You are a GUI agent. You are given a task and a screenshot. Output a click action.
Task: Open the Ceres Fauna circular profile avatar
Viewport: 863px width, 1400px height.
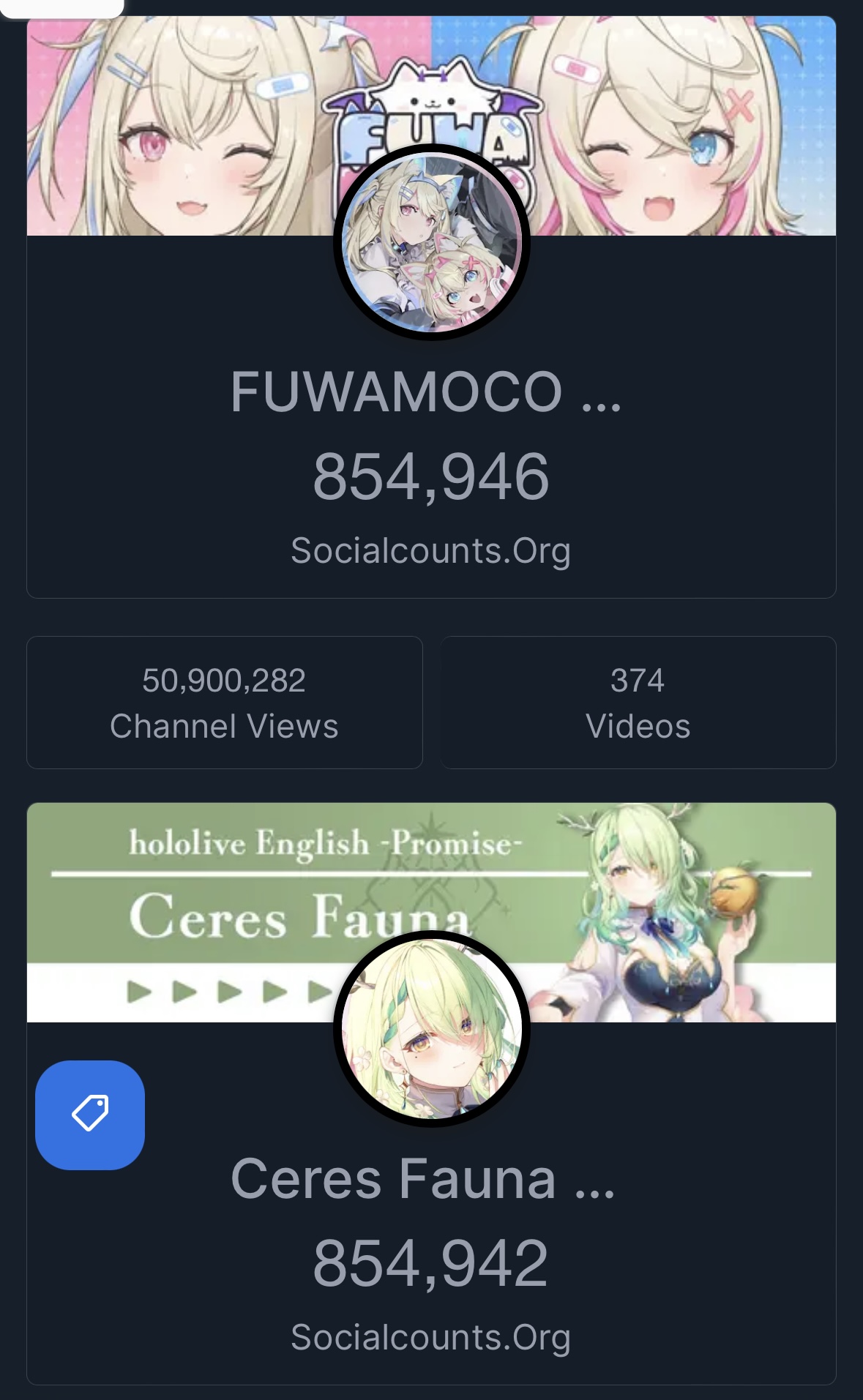pos(432,1029)
